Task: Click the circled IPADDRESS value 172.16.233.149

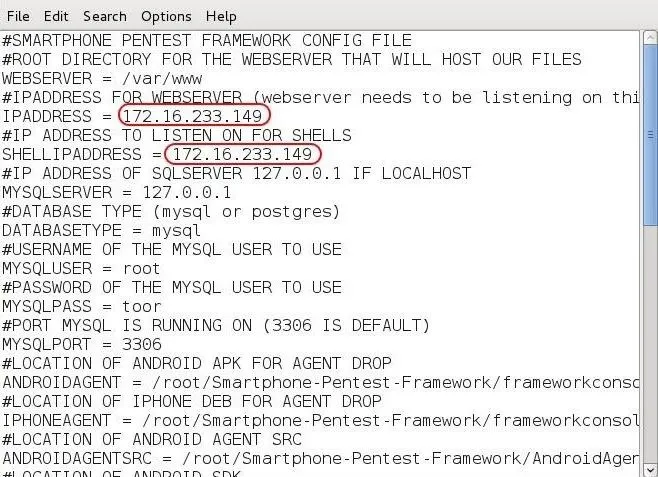Action: (193, 116)
